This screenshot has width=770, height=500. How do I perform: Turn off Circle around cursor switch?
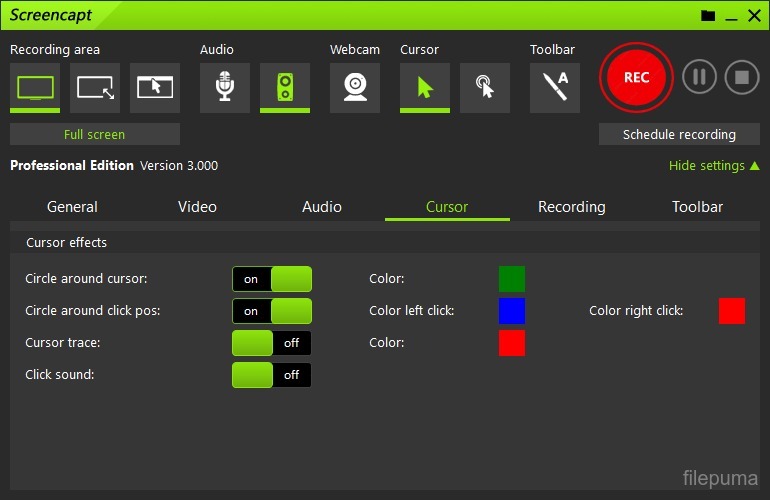[272, 279]
